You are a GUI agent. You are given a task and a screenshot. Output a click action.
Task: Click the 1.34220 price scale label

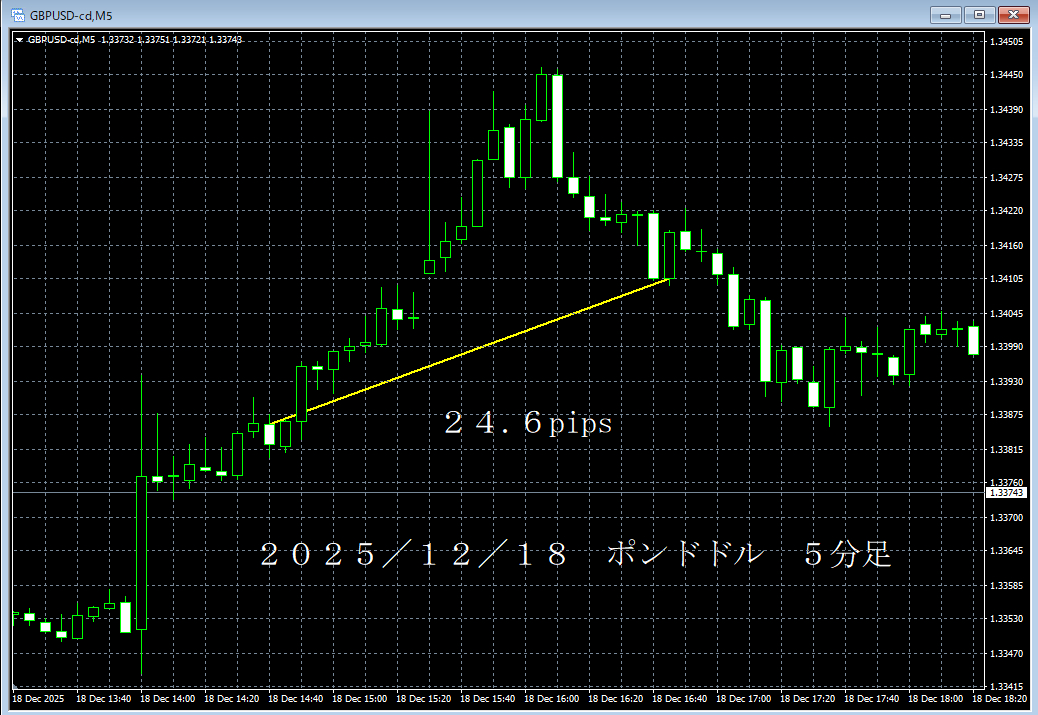(1006, 211)
